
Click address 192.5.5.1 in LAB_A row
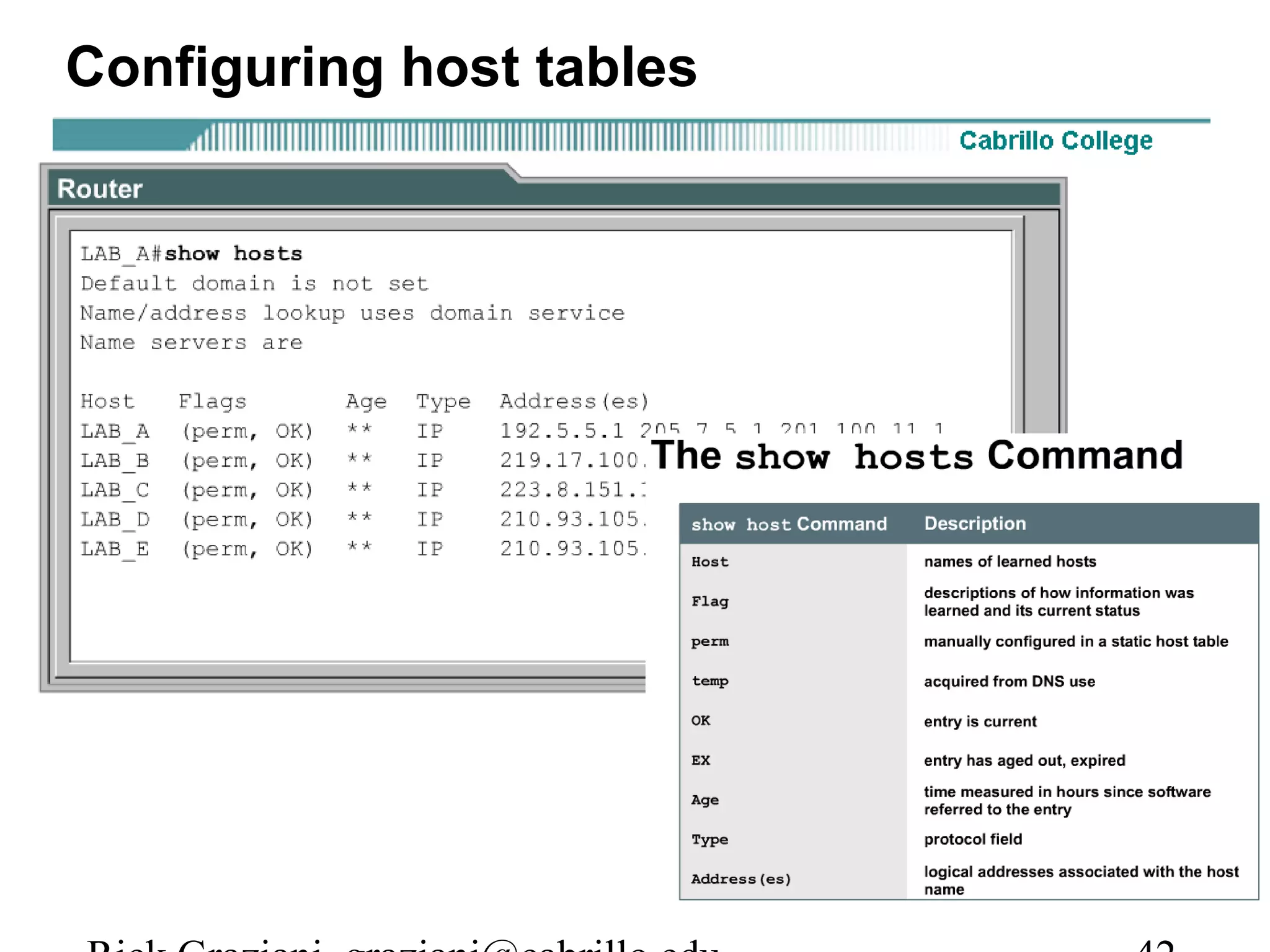pyautogui.click(x=561, y=431)
